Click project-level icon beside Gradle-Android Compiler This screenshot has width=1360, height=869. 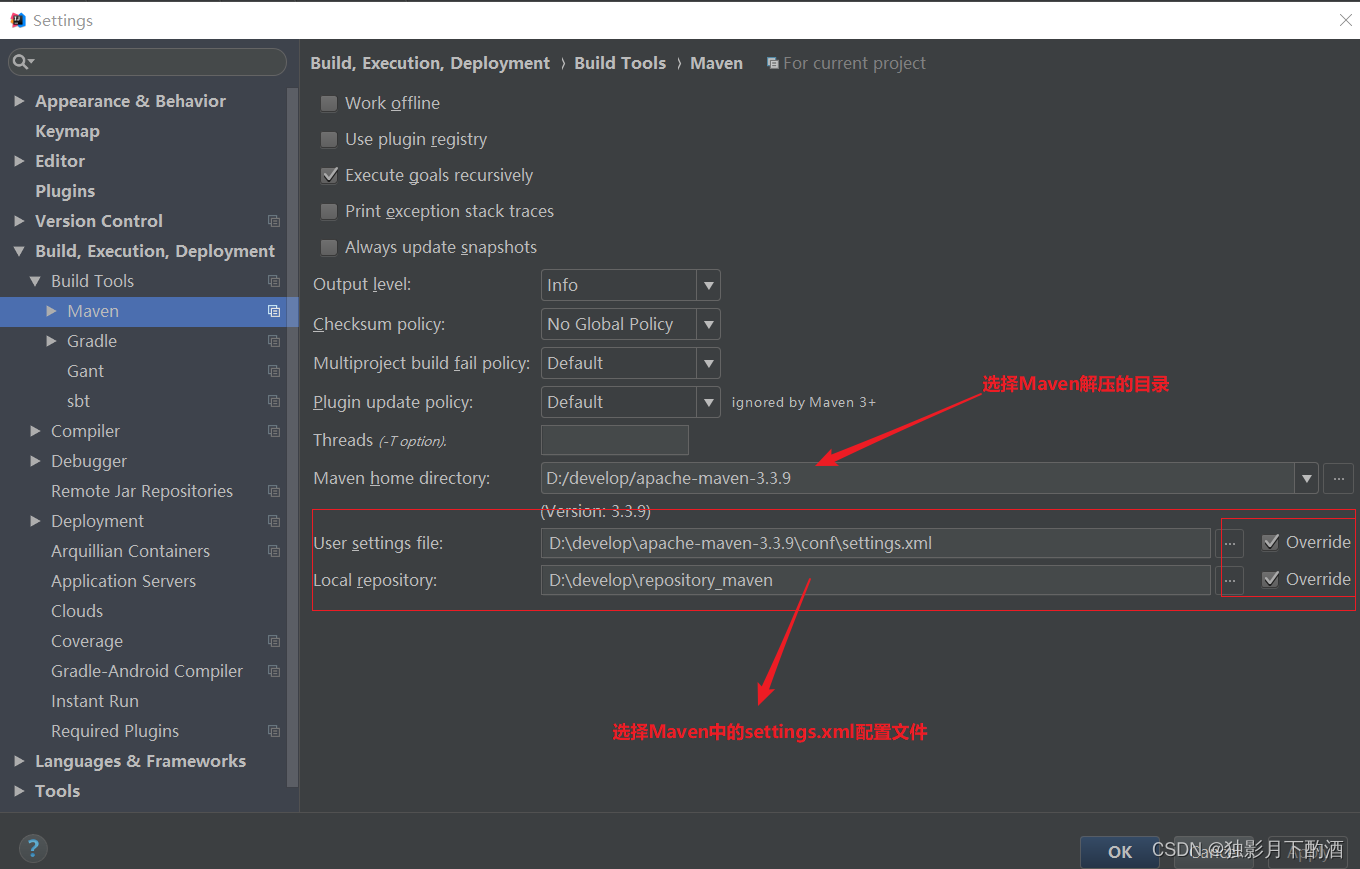[x=274, y=671]
